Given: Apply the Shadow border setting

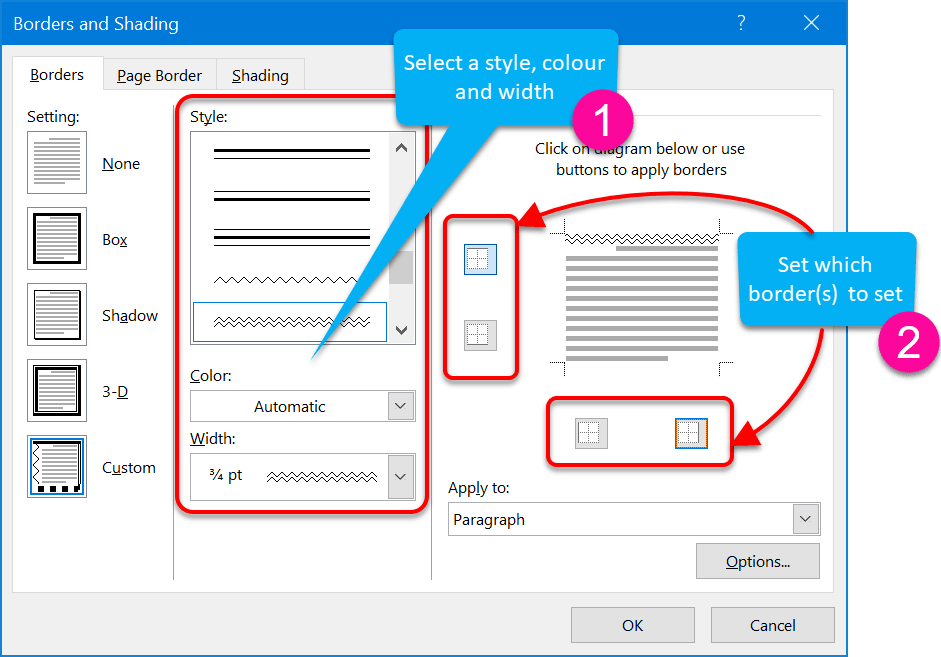Looking at the screenshot, I should (x=57, y=314).
